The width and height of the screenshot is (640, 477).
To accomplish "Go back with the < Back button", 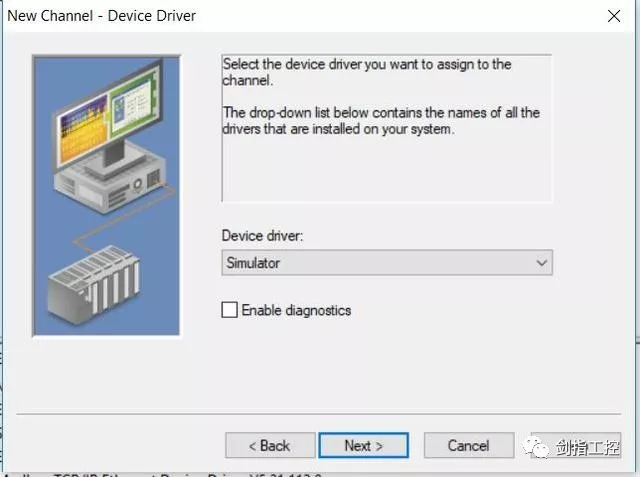I will click(269, 445).
